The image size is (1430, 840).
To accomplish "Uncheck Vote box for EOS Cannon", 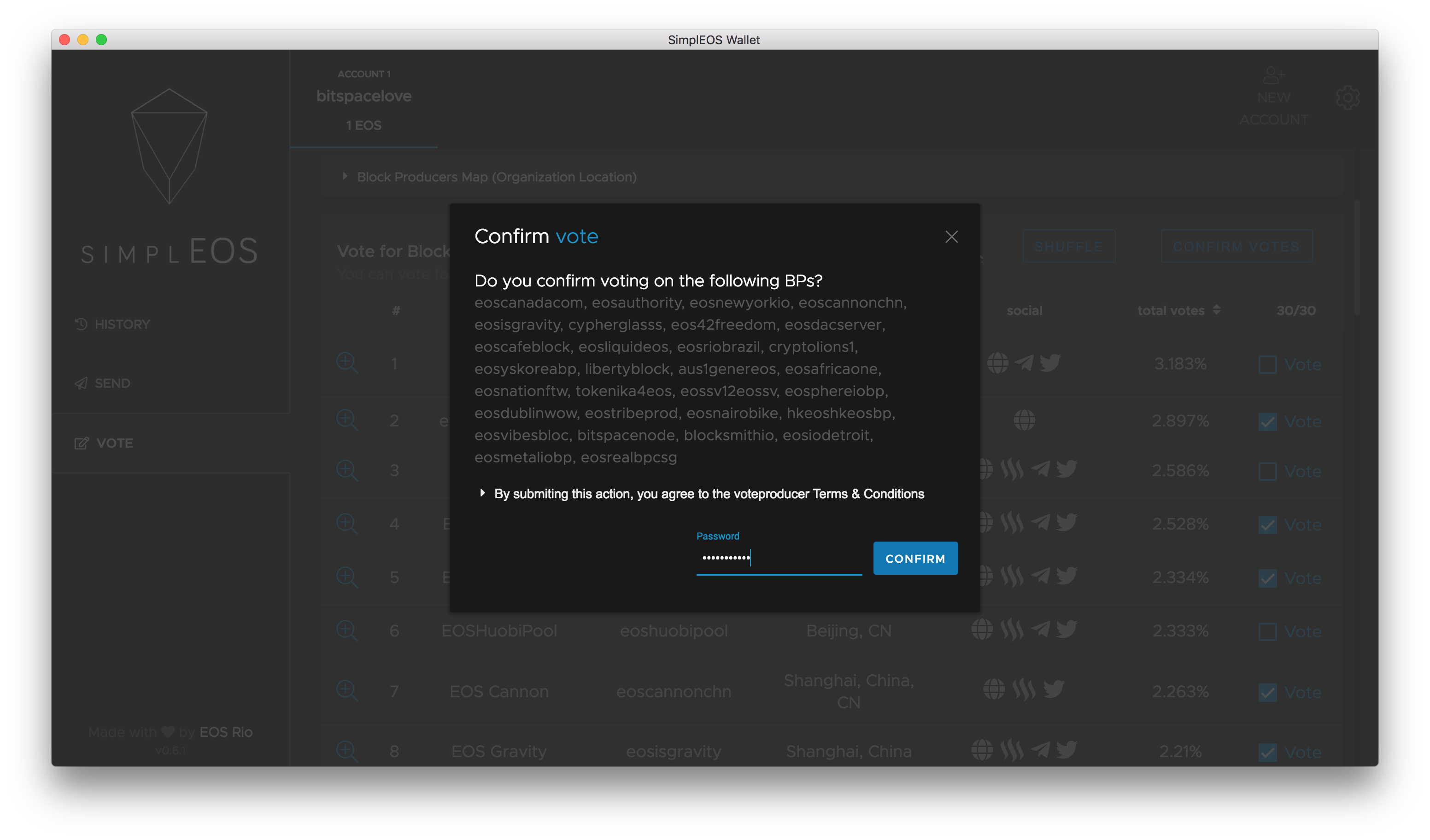I will [1267, 693].
